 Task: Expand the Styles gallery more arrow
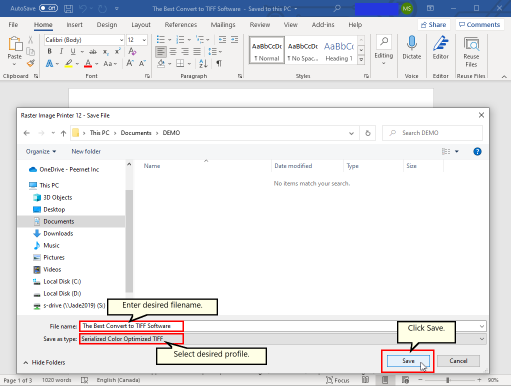(361, 60)
